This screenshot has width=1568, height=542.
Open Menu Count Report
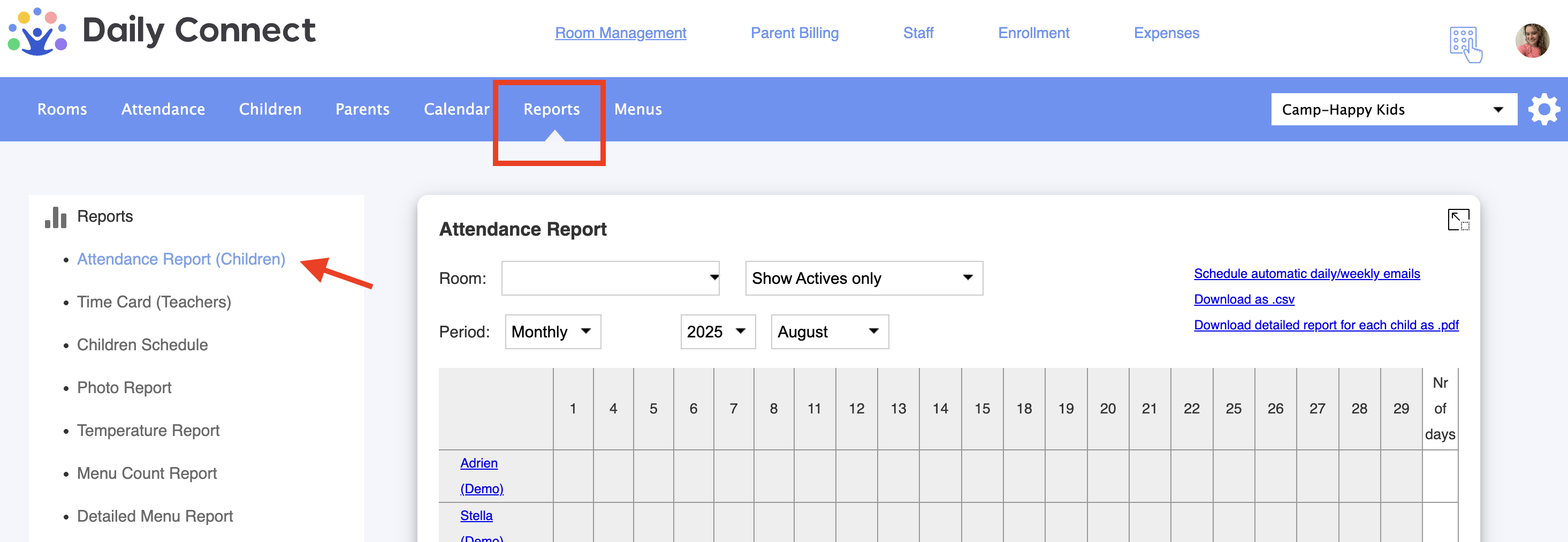147,473
